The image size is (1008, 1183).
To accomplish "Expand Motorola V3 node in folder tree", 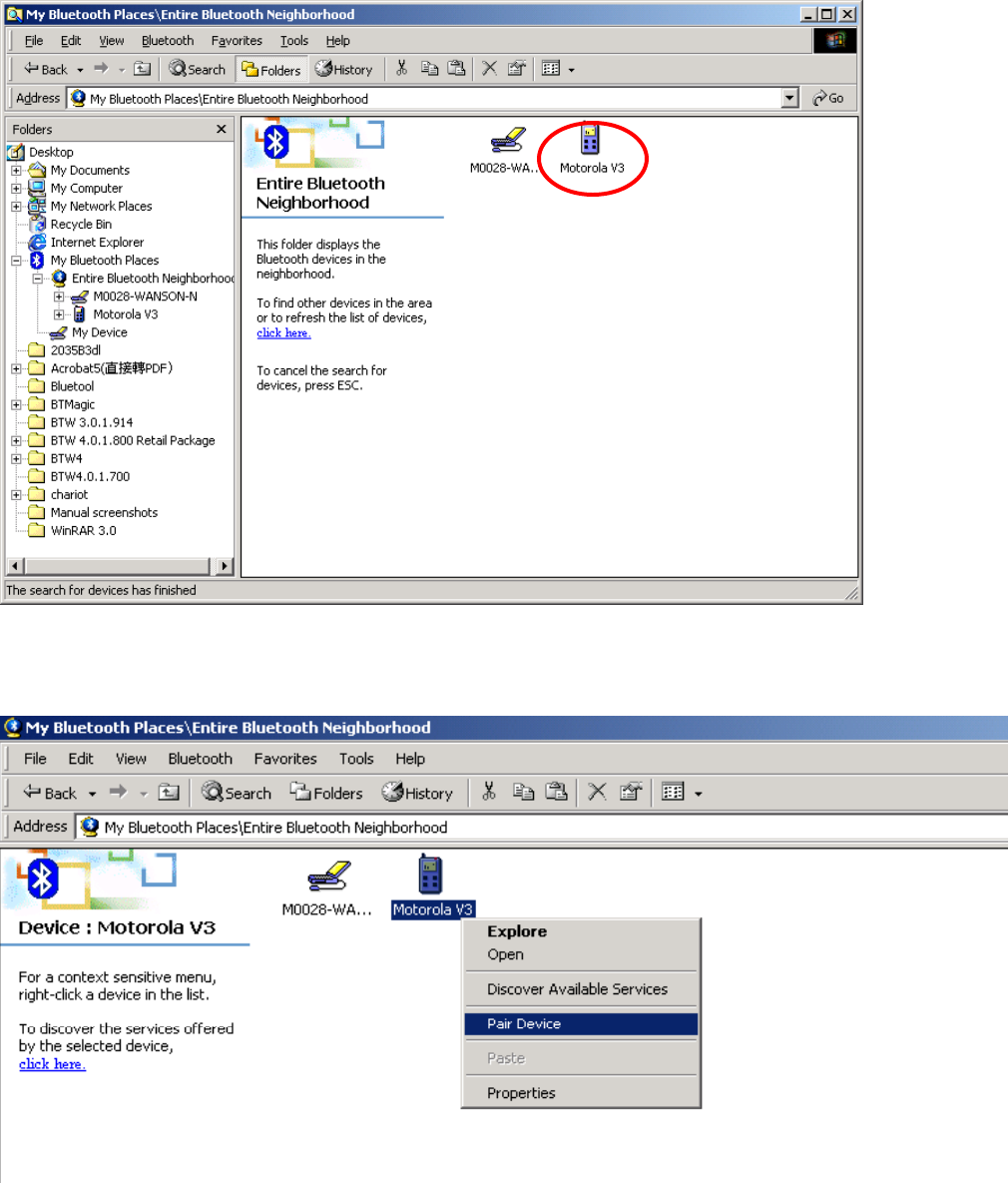I will pyautogui.click(x=58, y=314).
